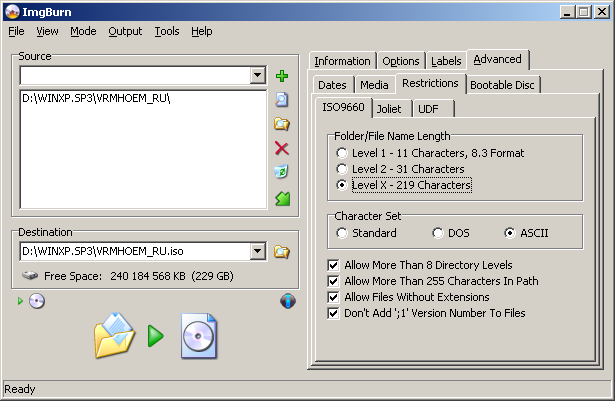Choose Standard character set

[x=342, y=233]
